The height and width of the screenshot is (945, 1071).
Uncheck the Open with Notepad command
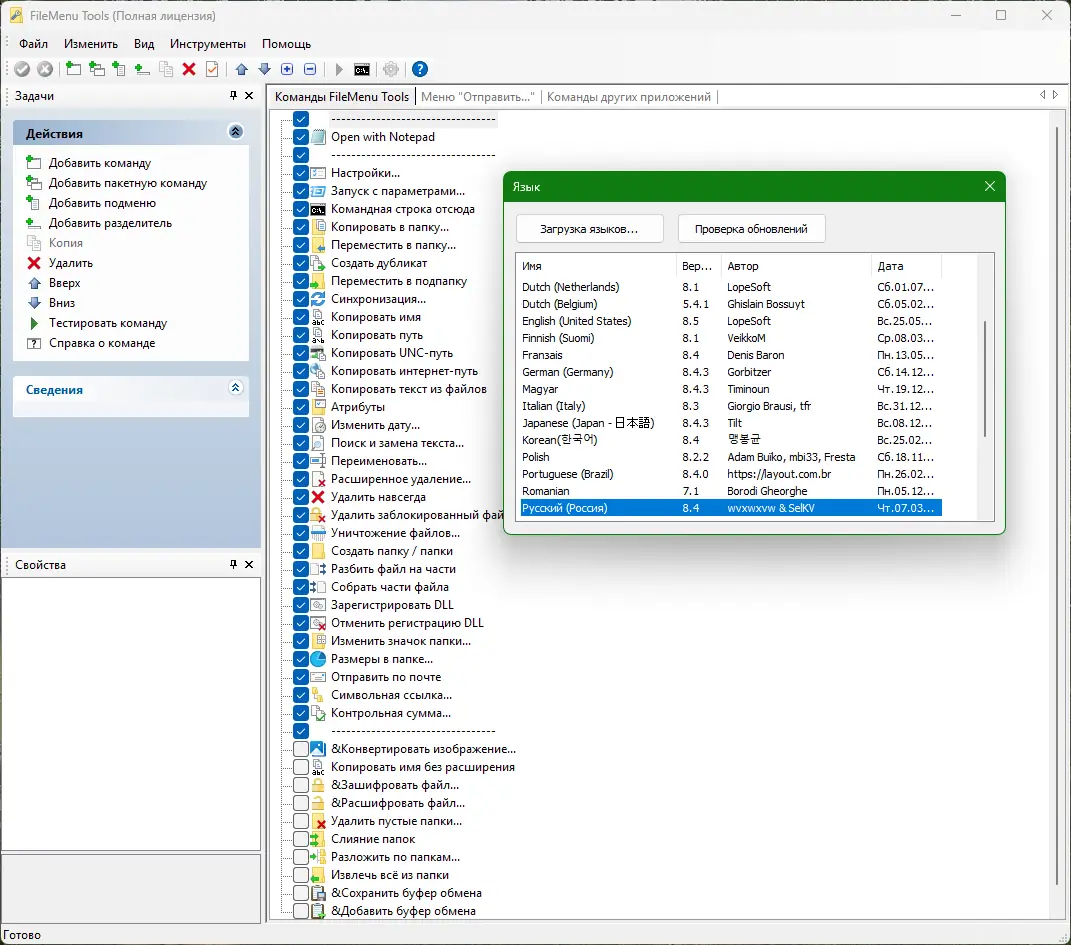tap(301, 137)
